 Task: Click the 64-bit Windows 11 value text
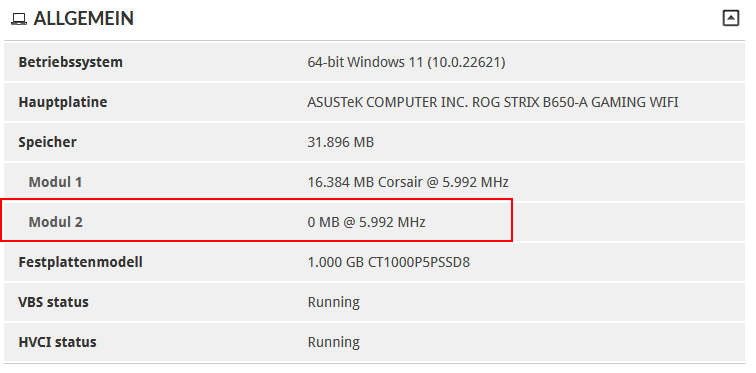(x=406, y=62)
